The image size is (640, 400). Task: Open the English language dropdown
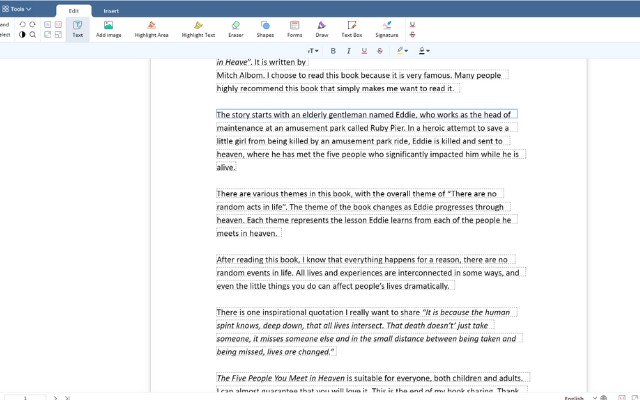[x=580, y=398]
